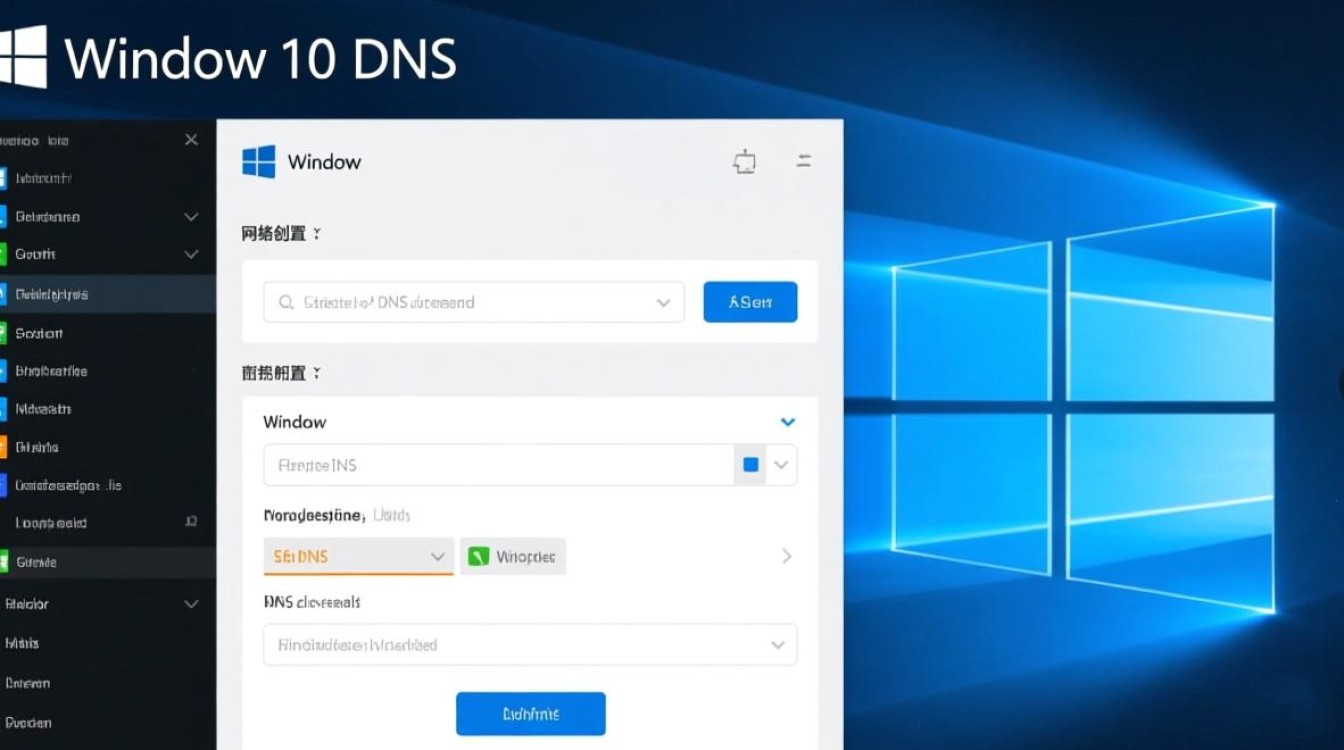The image size is (1344, 750).
Task: Click the blue confirm button at the bottom
Action: click(531, 713)
